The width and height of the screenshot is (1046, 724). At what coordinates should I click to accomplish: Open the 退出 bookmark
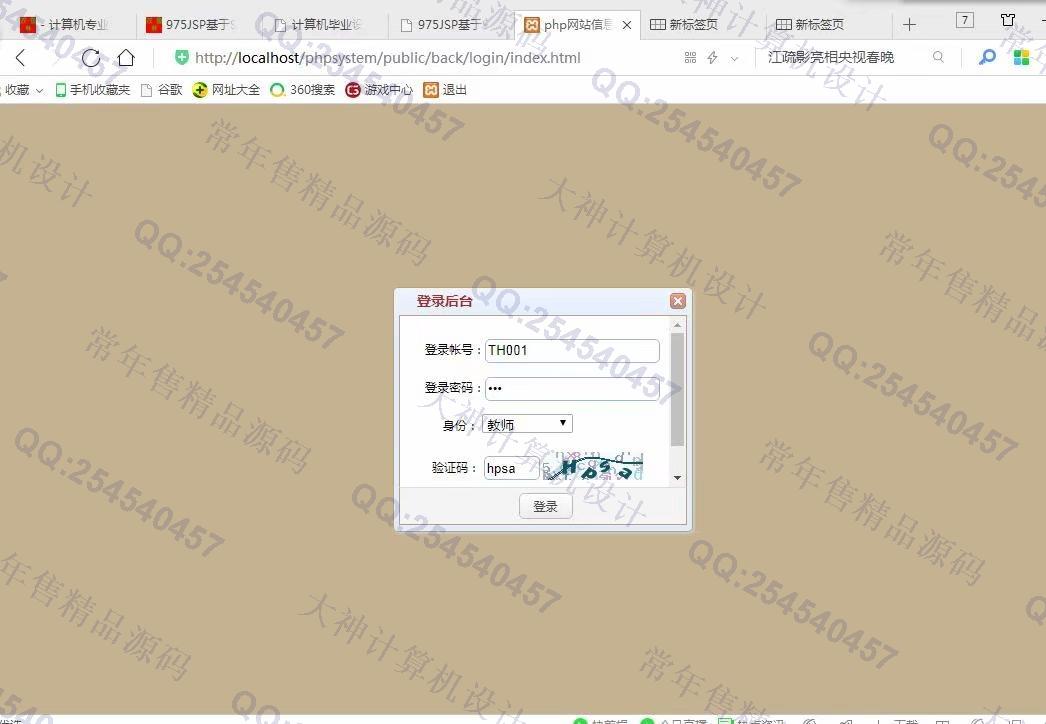coord(446,89)
